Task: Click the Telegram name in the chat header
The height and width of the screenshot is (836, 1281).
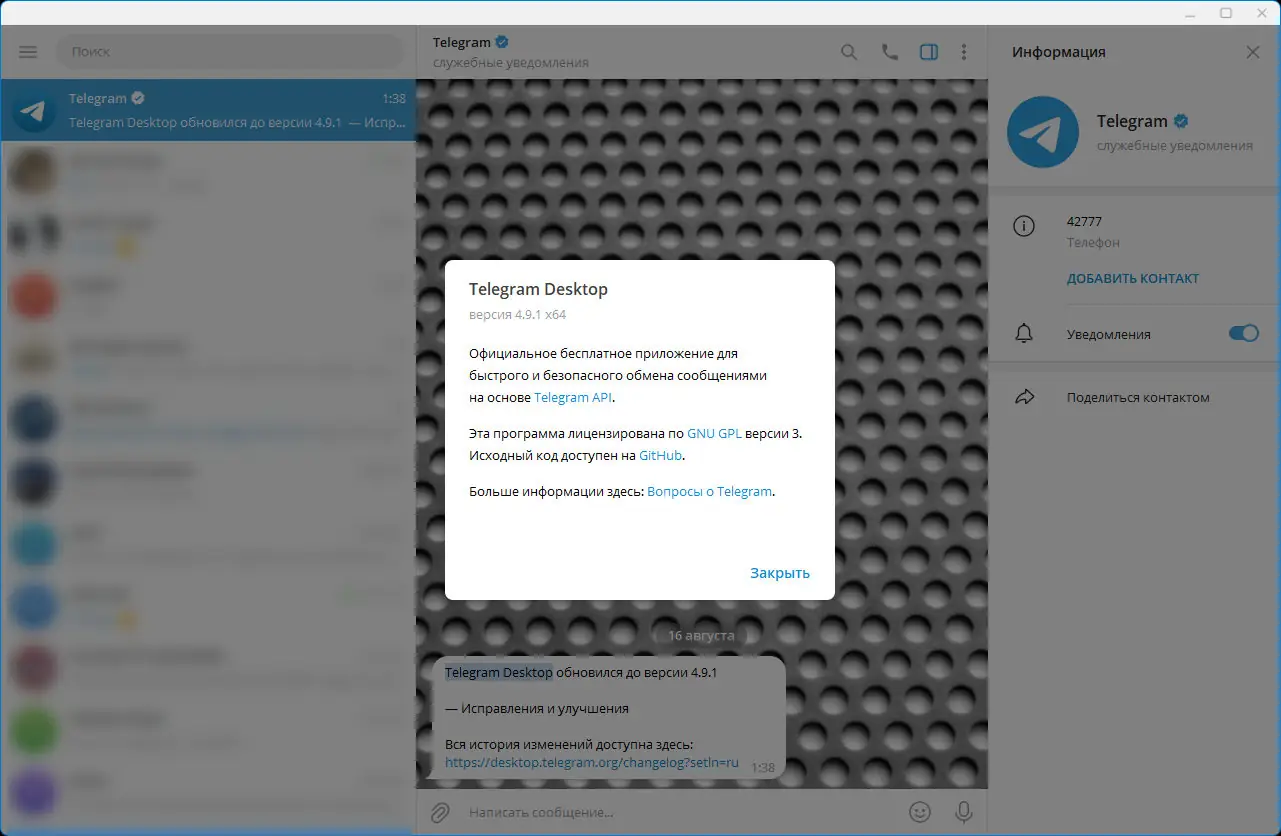Action: click(x=462, y=42)
